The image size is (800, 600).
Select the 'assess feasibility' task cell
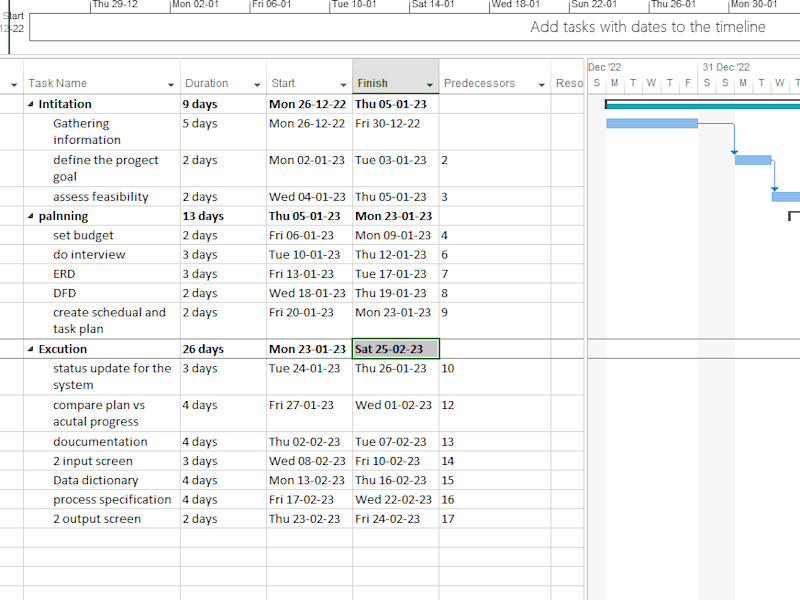102,196
